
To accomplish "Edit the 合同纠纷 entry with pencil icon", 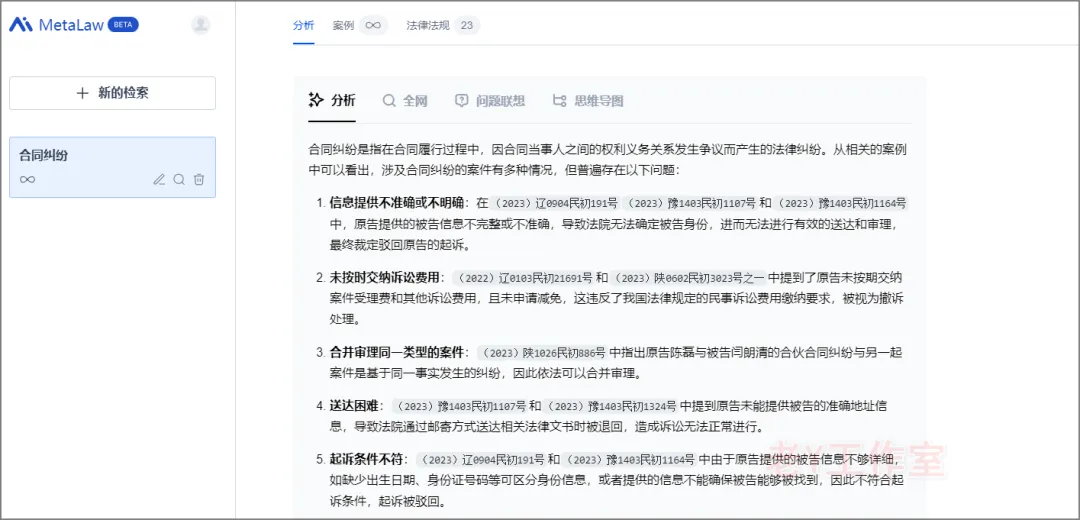I will (159, 180).
